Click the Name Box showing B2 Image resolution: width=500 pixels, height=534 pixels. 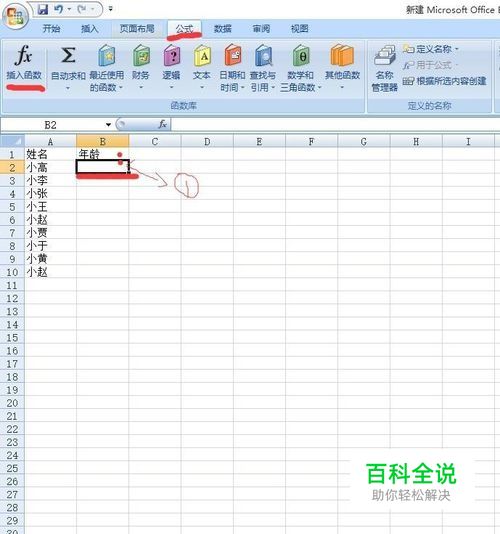click(x=51, y=125)
